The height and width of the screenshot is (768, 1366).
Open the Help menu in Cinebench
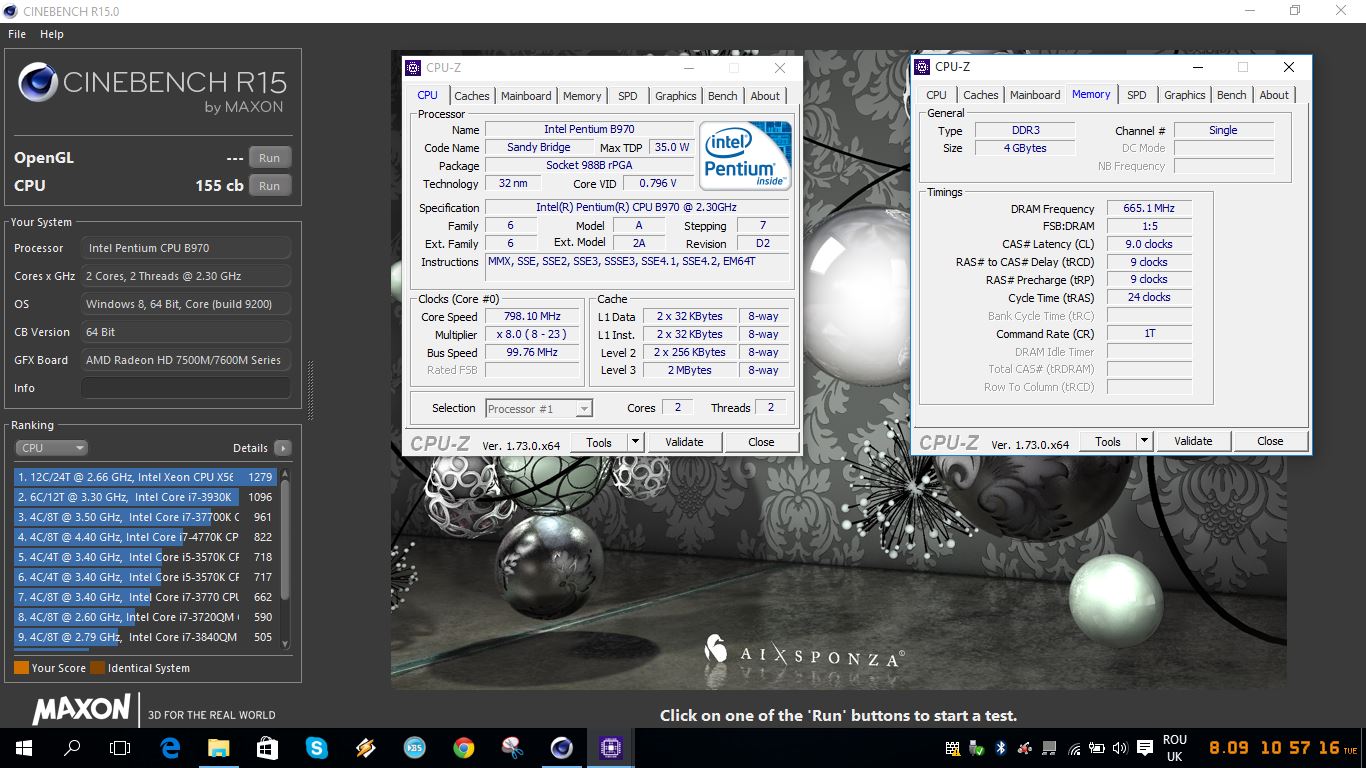coord(52,34)
